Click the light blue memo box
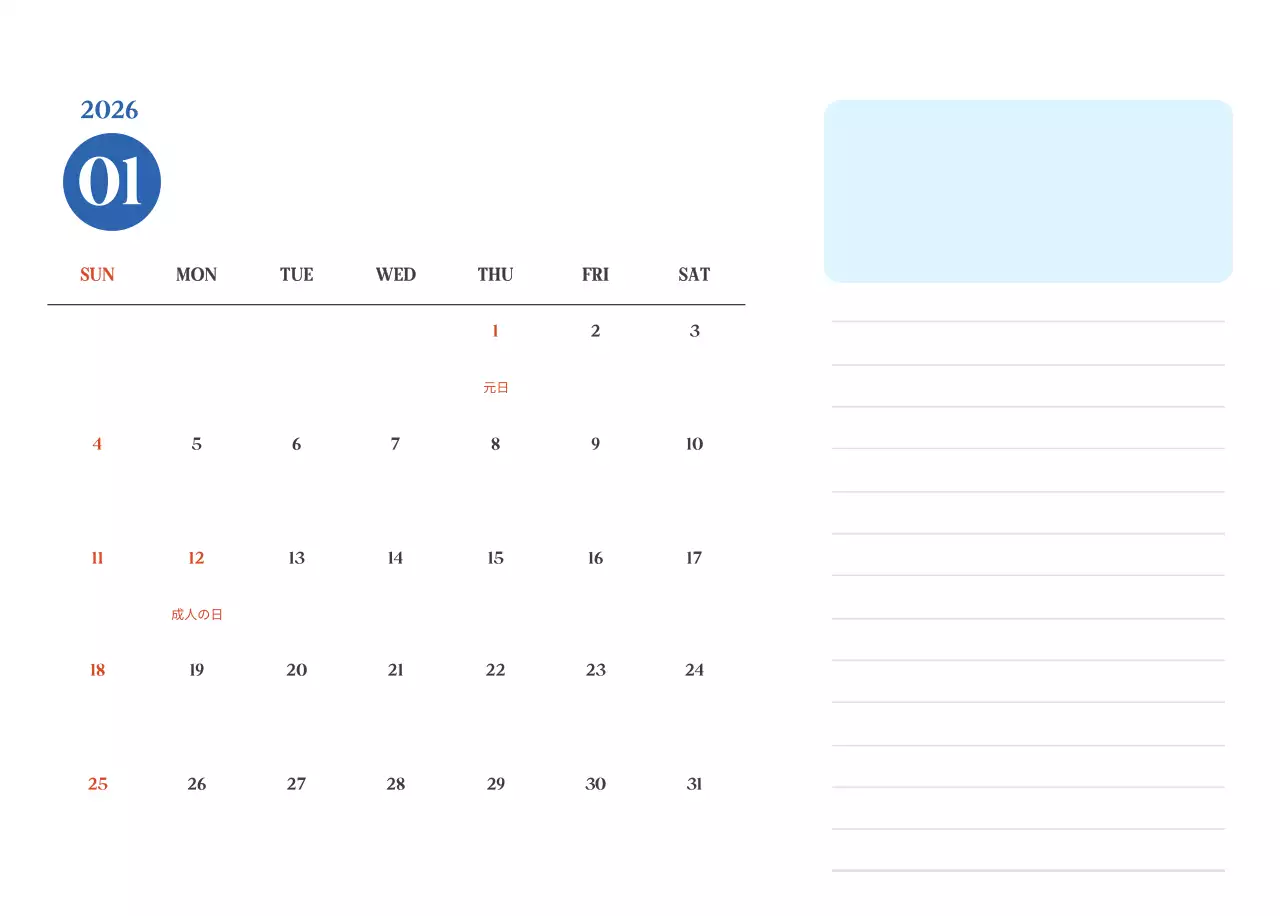Viewport: 1280px width, 916px height. click(x=1028, y=191)
